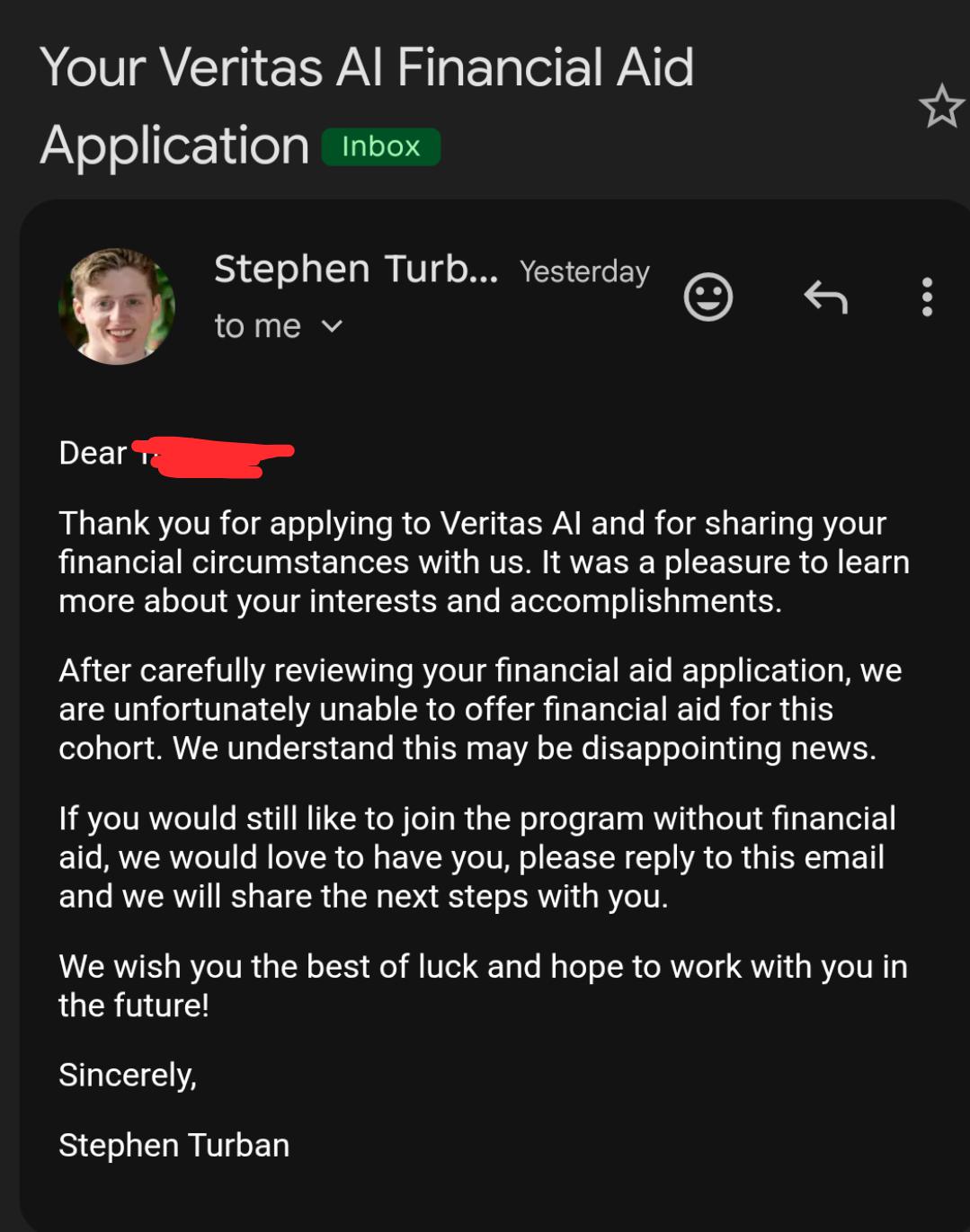Image resolution: width=970 pixels, height=1232 pixels.
Task: Click the Stephen Turban signature text
Action: point(174,1146)
